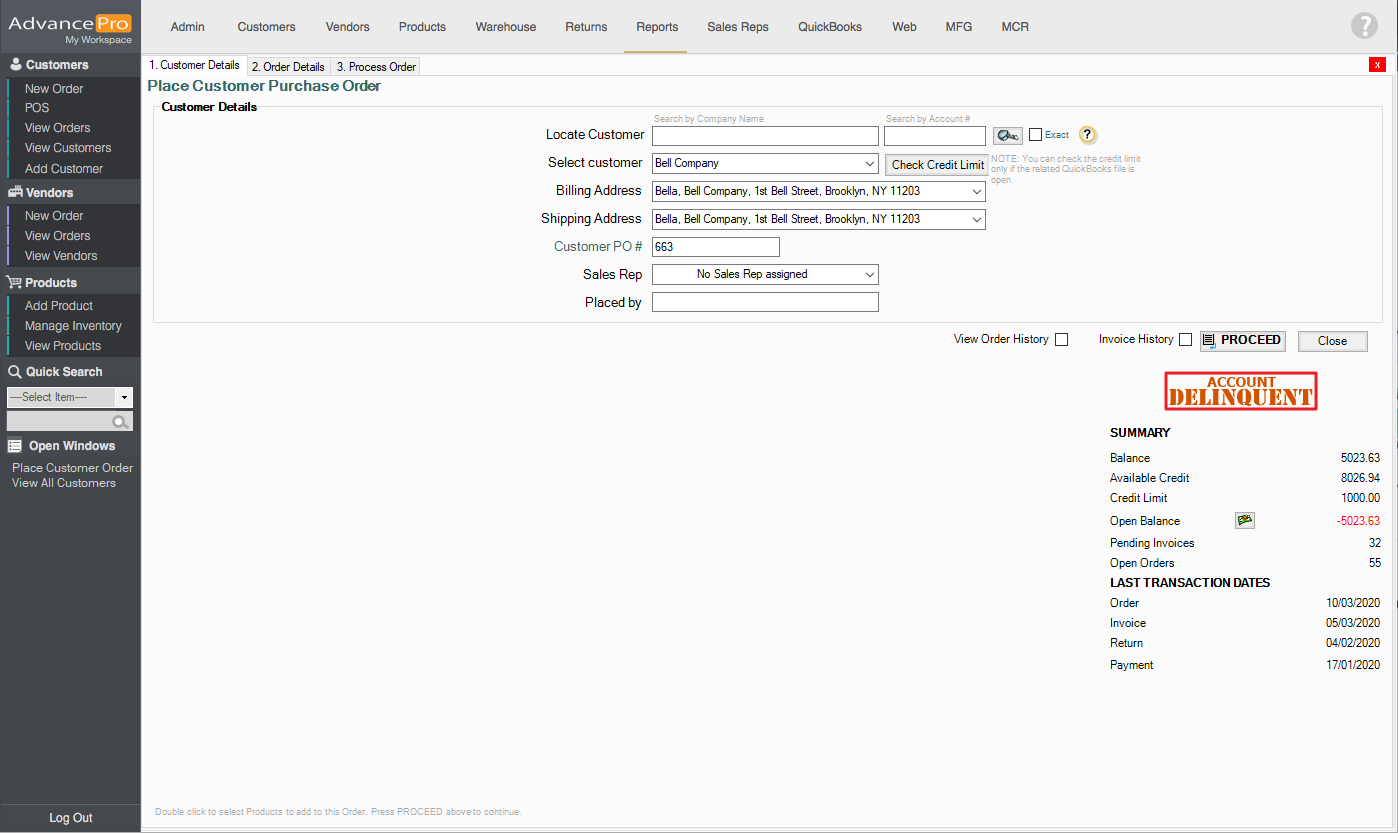Image resolution: width=1398 pixels, height=833 pixels.
Task: Click the gray help icon in top-right corner
Action: (1364, 26)
